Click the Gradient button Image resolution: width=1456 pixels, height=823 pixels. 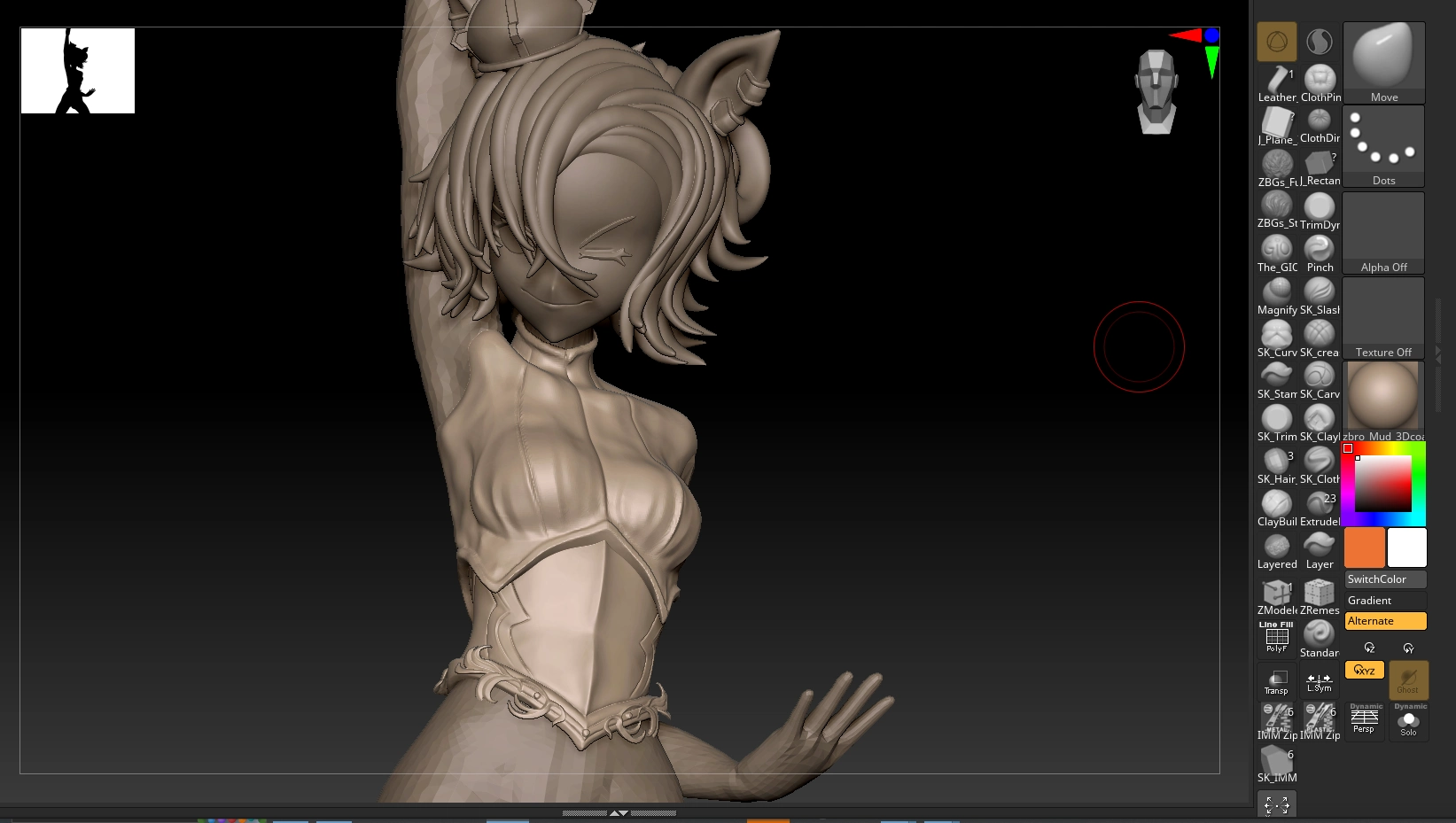click(1386, 601)
